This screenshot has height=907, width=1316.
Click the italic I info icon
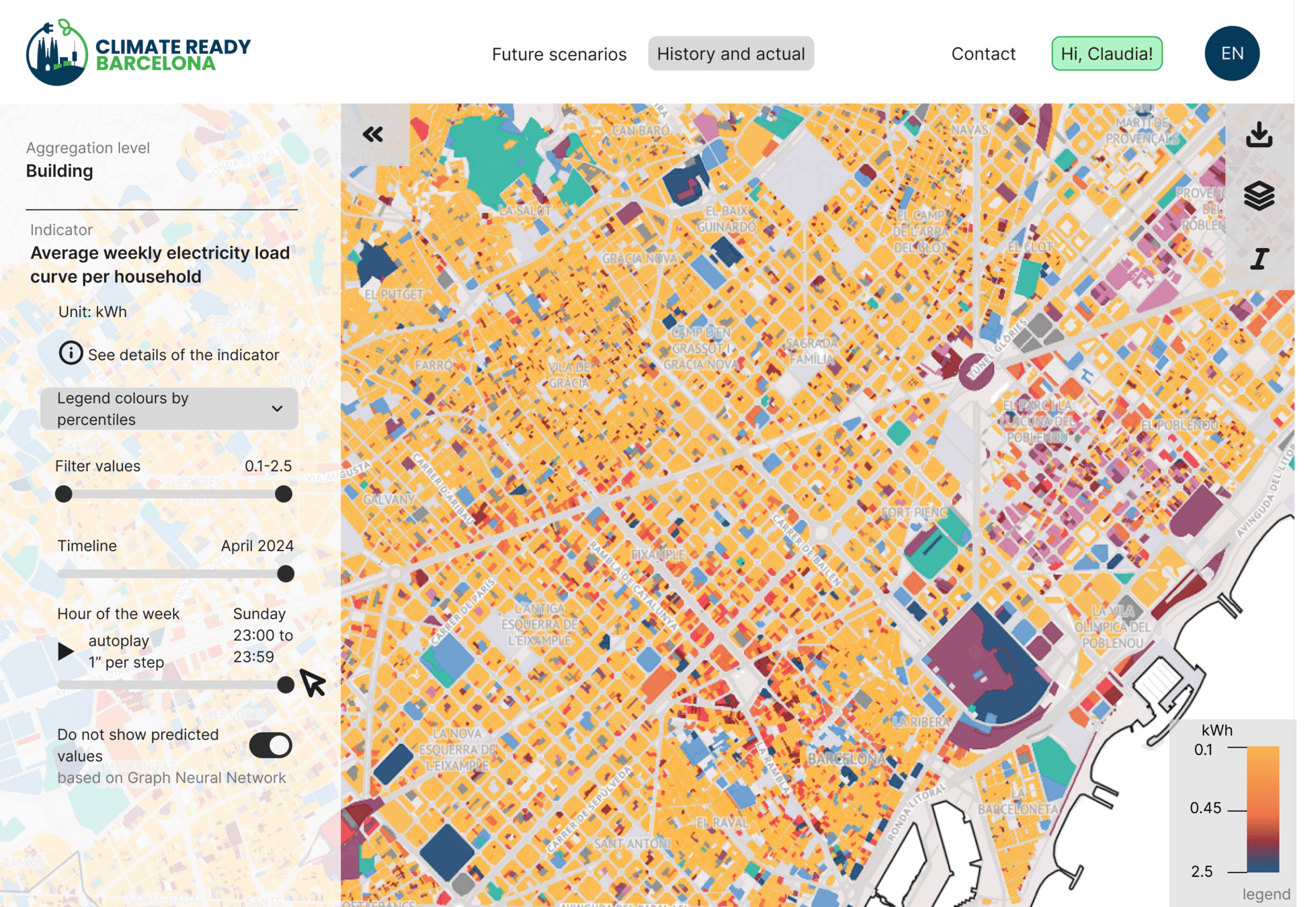(1259, 259)
